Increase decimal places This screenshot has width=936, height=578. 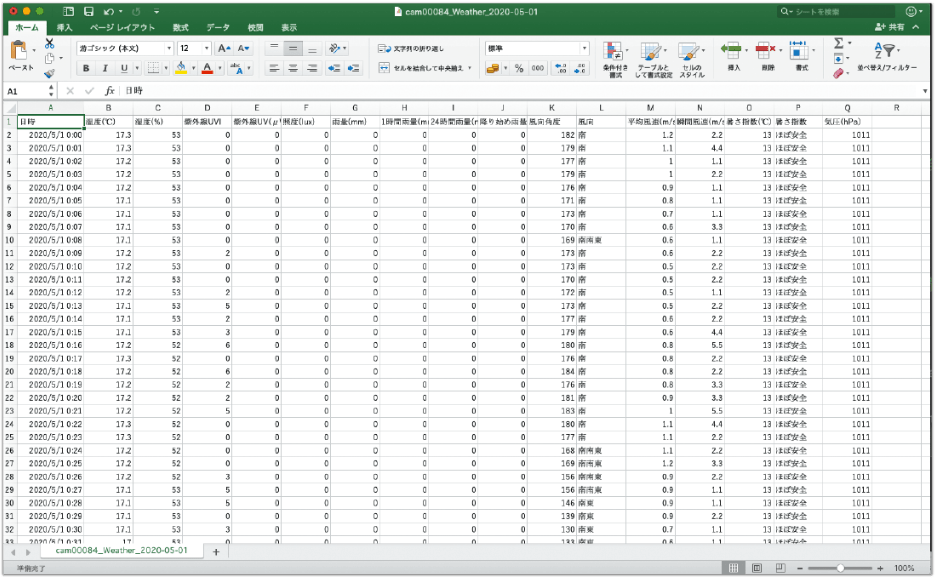pos(561,69)
